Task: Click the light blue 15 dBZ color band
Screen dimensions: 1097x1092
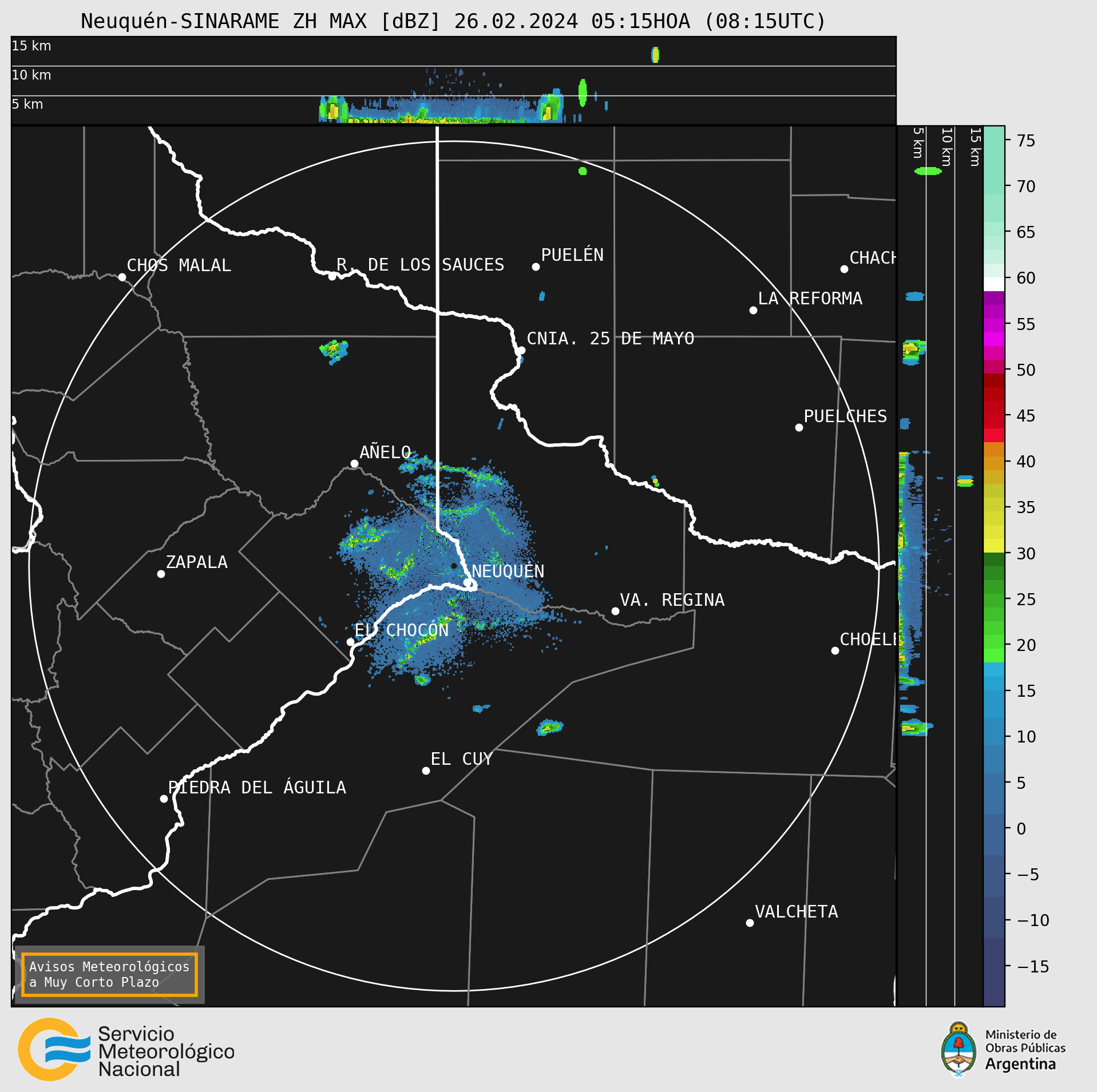Action: [994, 684]
